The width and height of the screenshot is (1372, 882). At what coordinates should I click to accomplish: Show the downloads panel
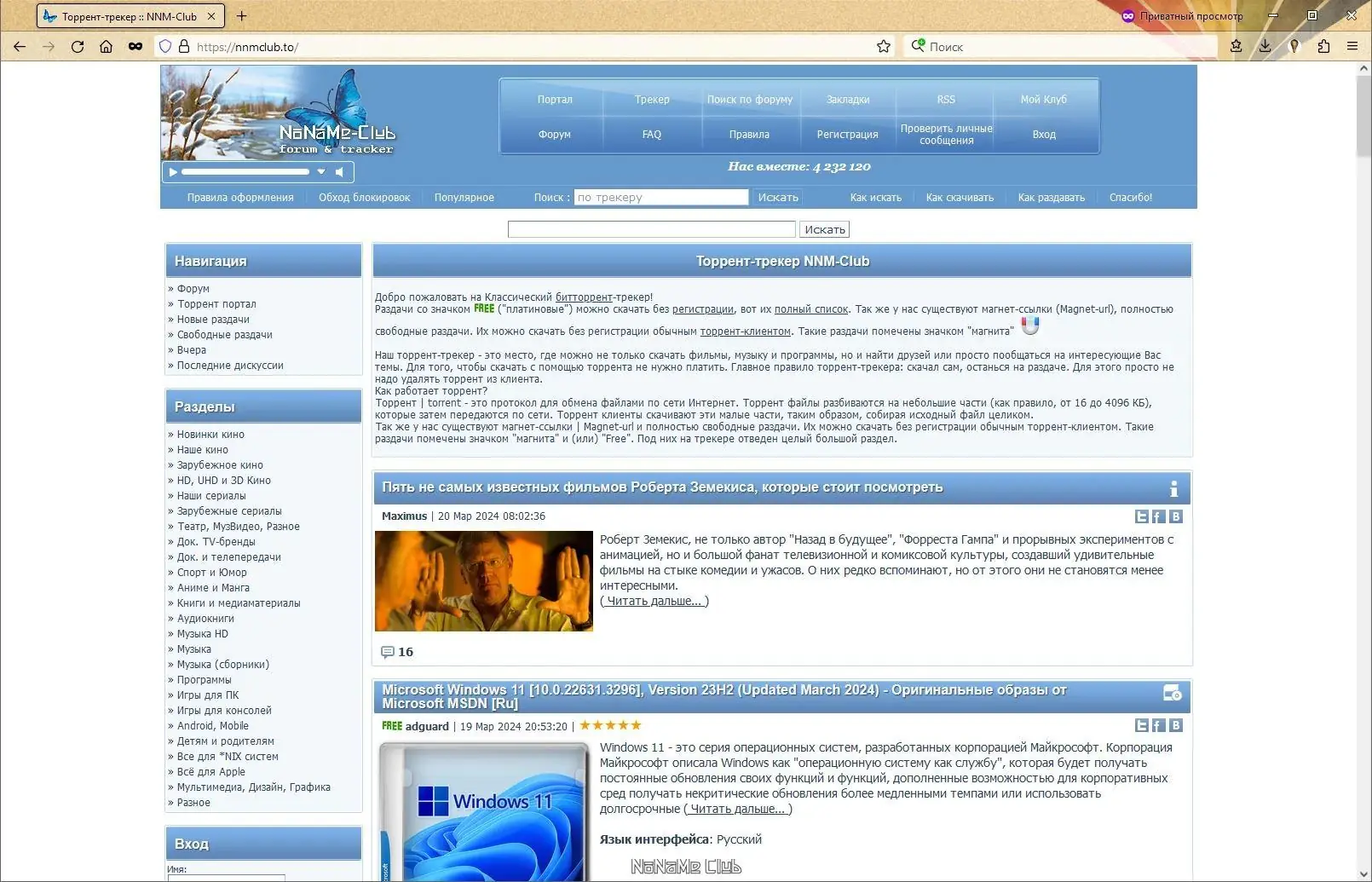tap(1265, 47)
